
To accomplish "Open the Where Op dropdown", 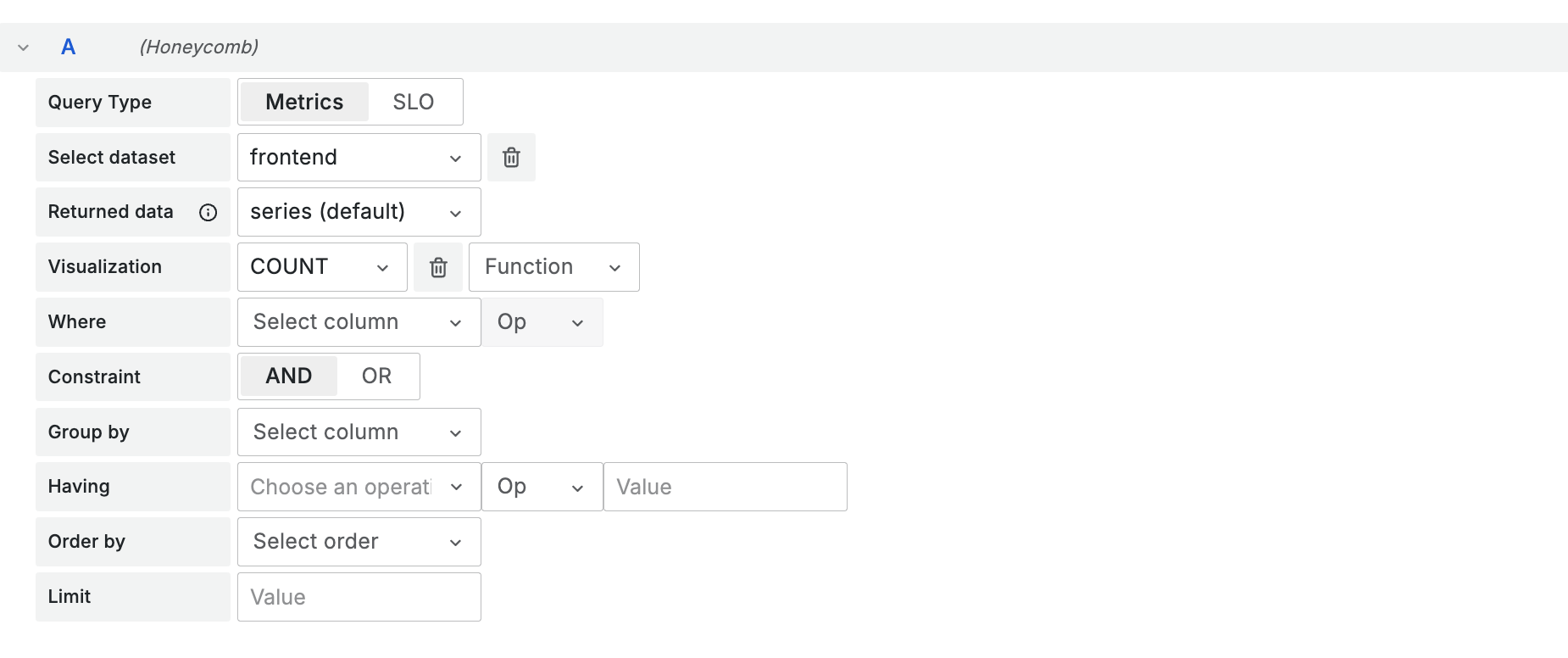I will tap(542, 322).
